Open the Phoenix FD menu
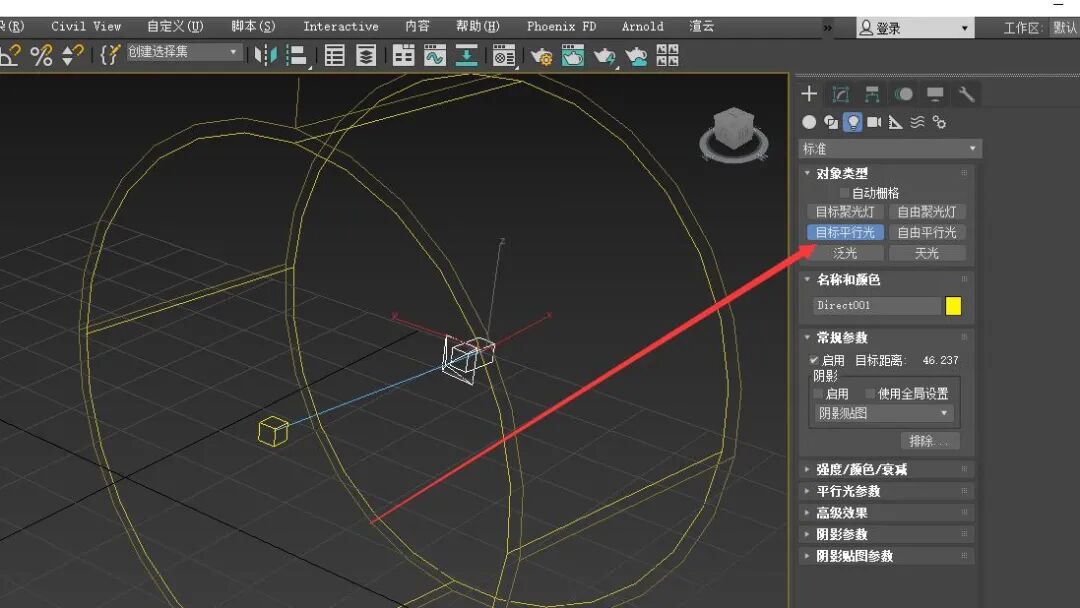1080x608 pixels. pyautogui.click(x=561, y=26)
